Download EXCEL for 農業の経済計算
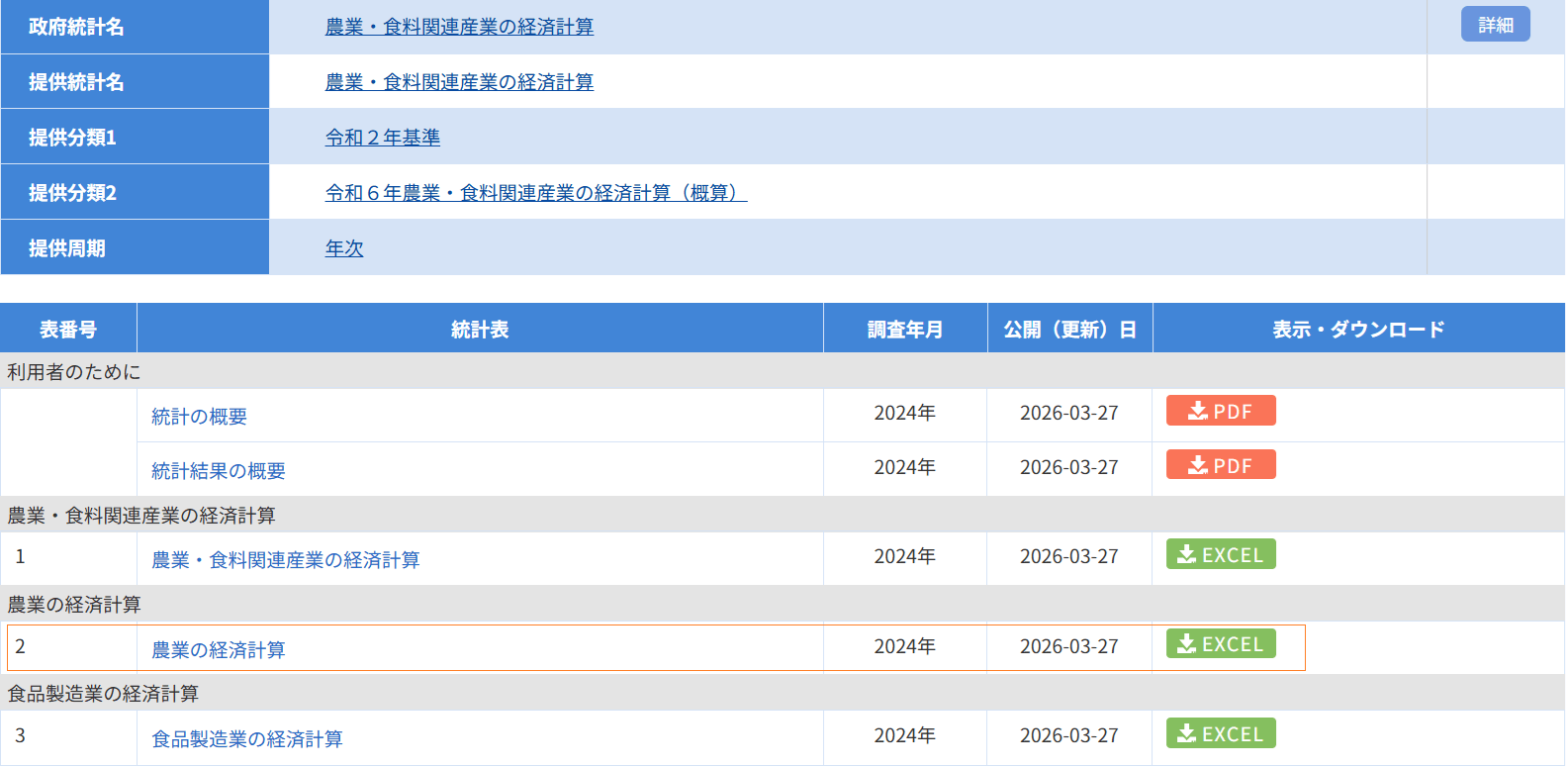This screenshot has width=1568, height=768. (x=1220, y=644)
